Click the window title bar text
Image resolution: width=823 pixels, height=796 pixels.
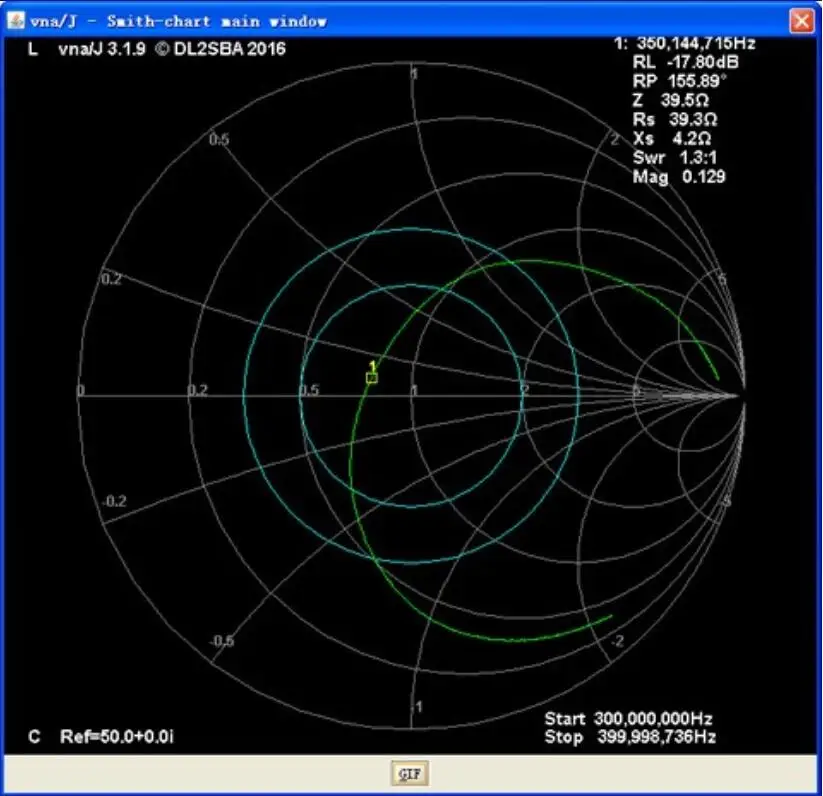(x=178, y=22)
